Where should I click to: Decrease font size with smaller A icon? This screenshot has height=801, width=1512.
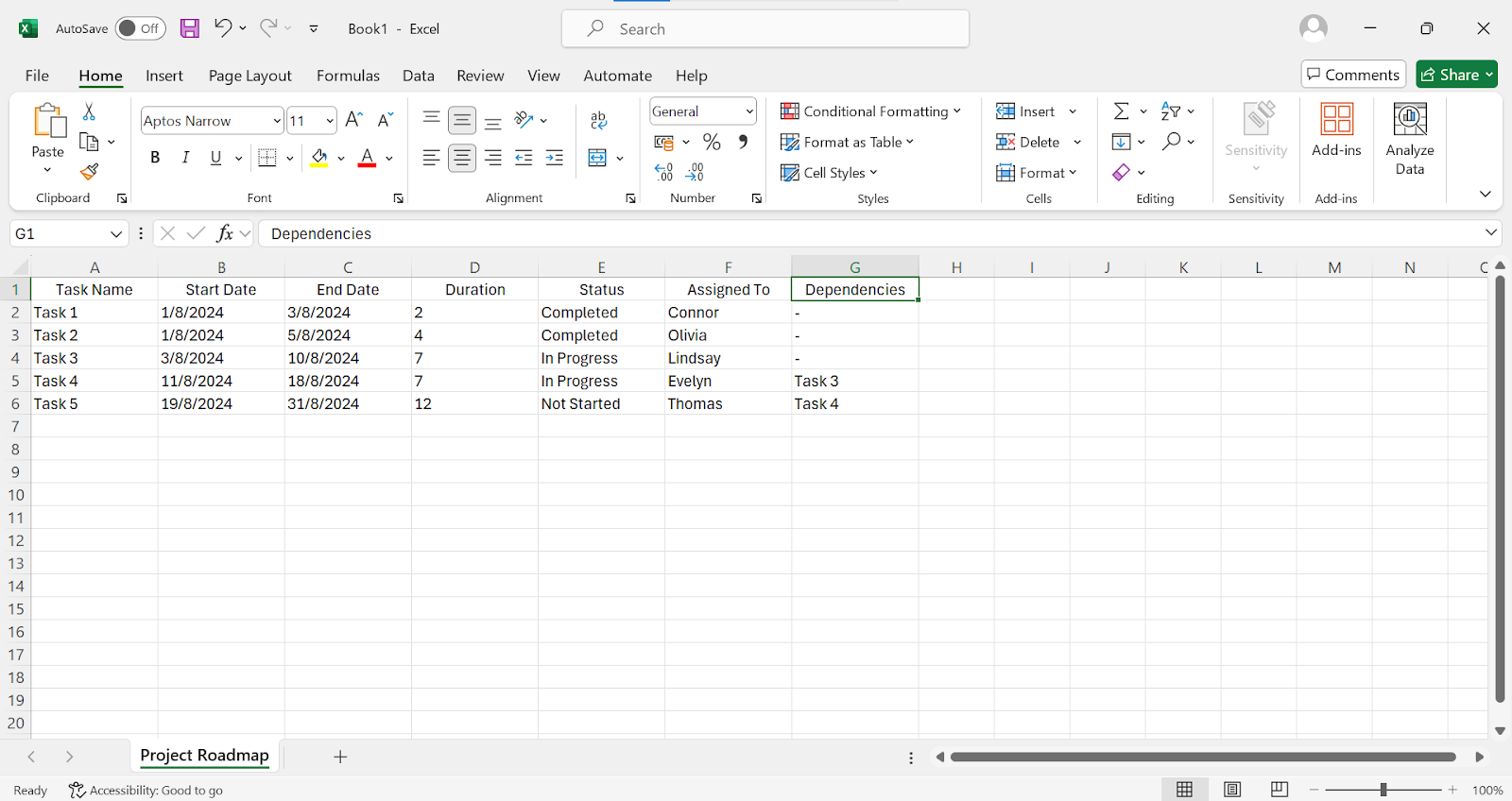tap(385, 120)
